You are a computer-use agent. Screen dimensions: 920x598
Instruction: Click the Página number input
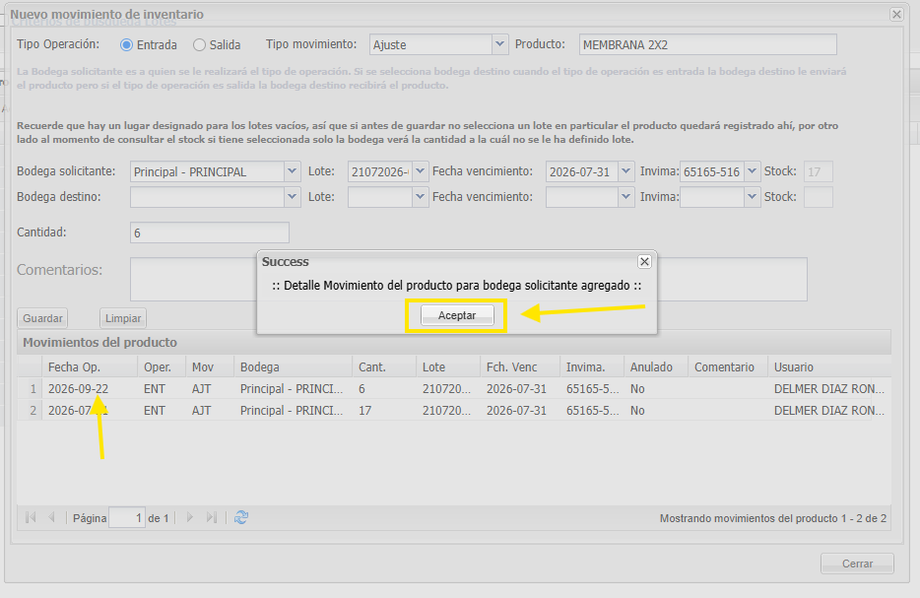coord(127,518)
